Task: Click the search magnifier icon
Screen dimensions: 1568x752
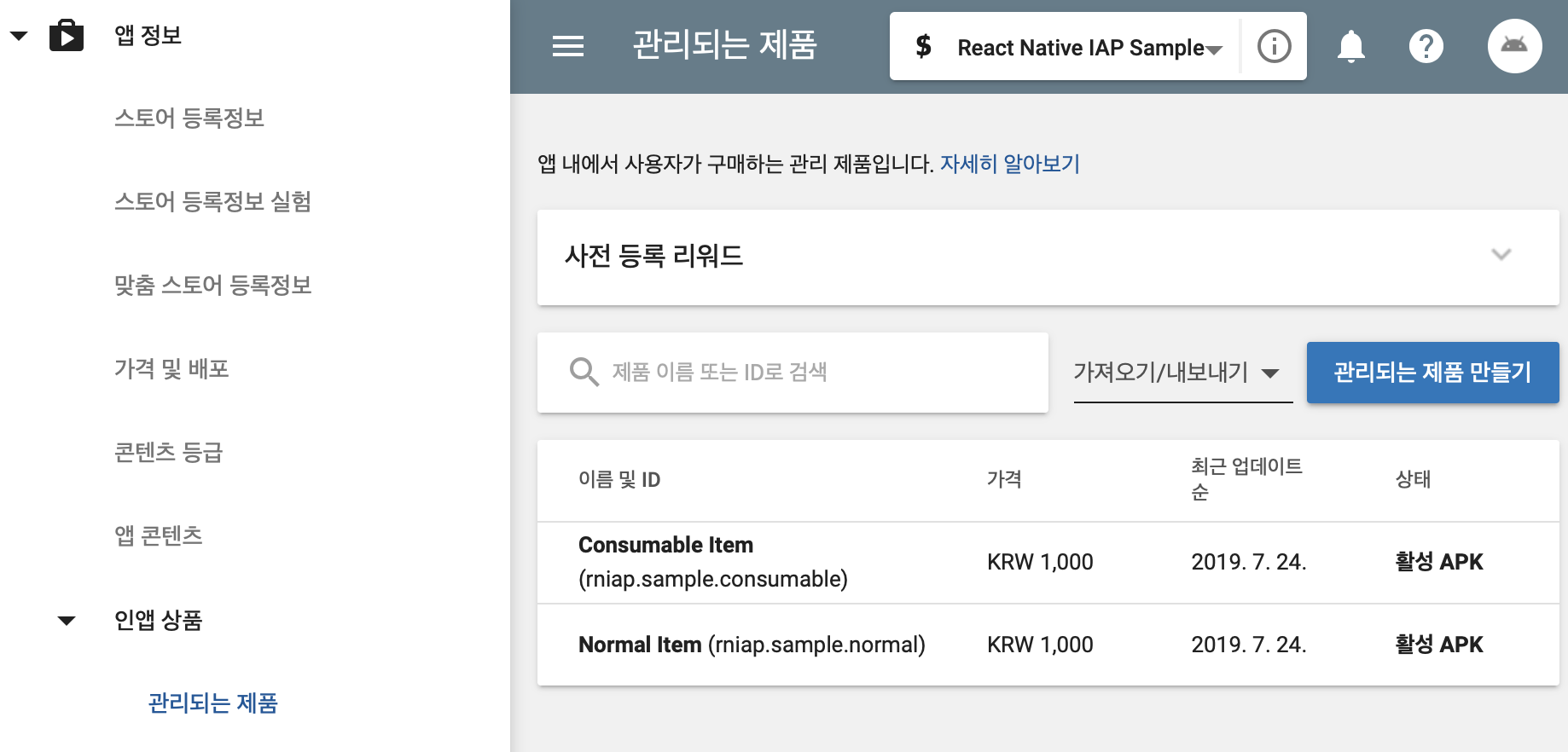Action: (584, 372)
